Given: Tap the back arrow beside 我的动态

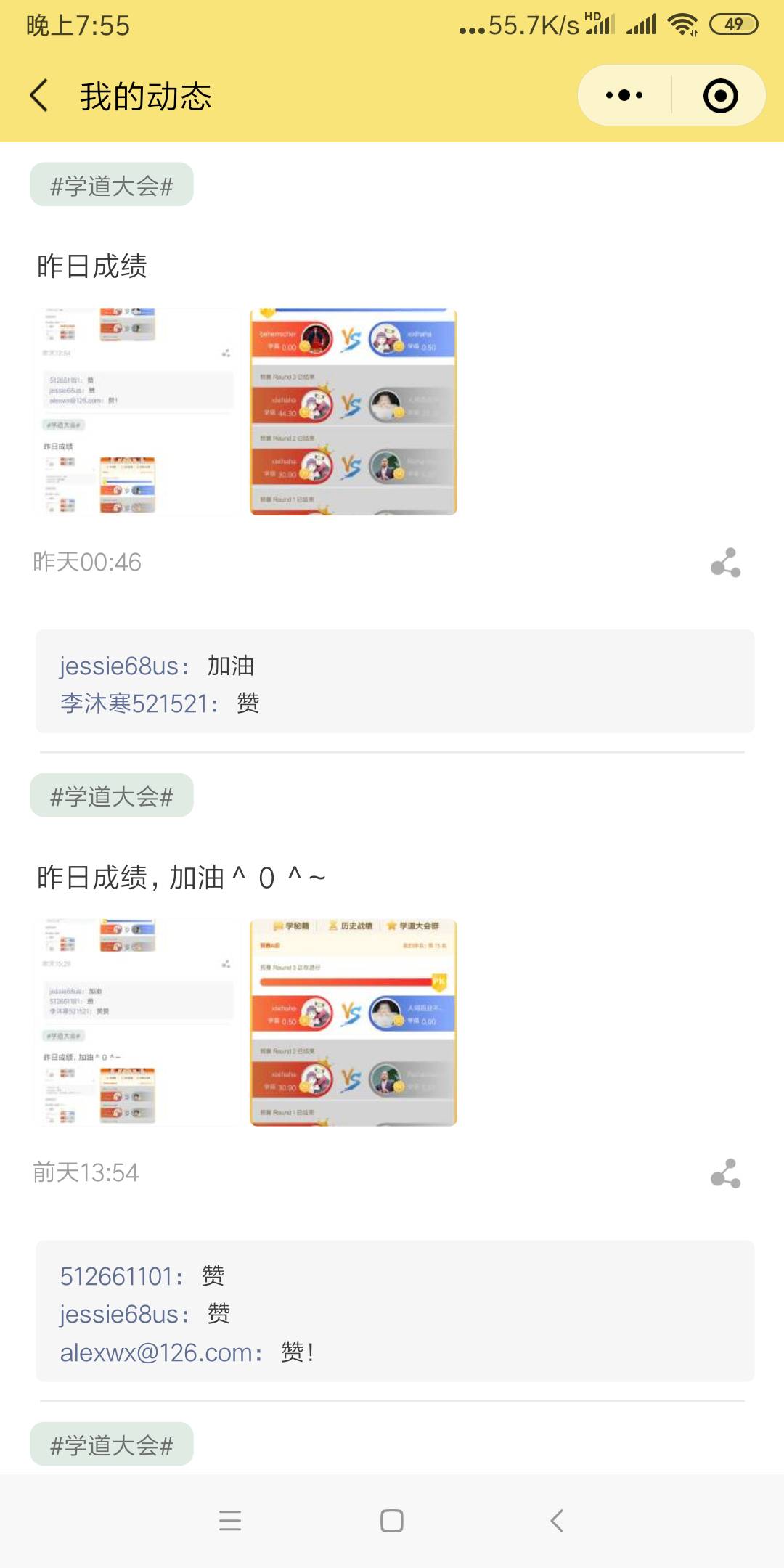Looking at the screenshot, I should coord(39,96).
